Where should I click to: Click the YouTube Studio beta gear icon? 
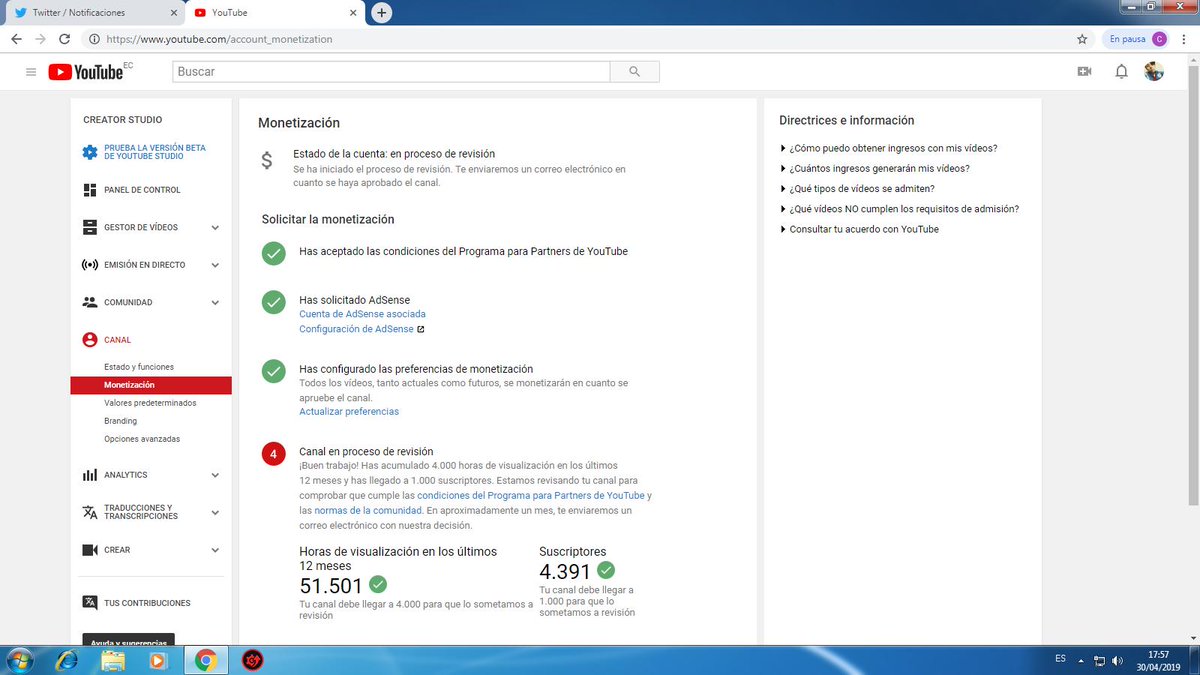[x=90, y=152]
